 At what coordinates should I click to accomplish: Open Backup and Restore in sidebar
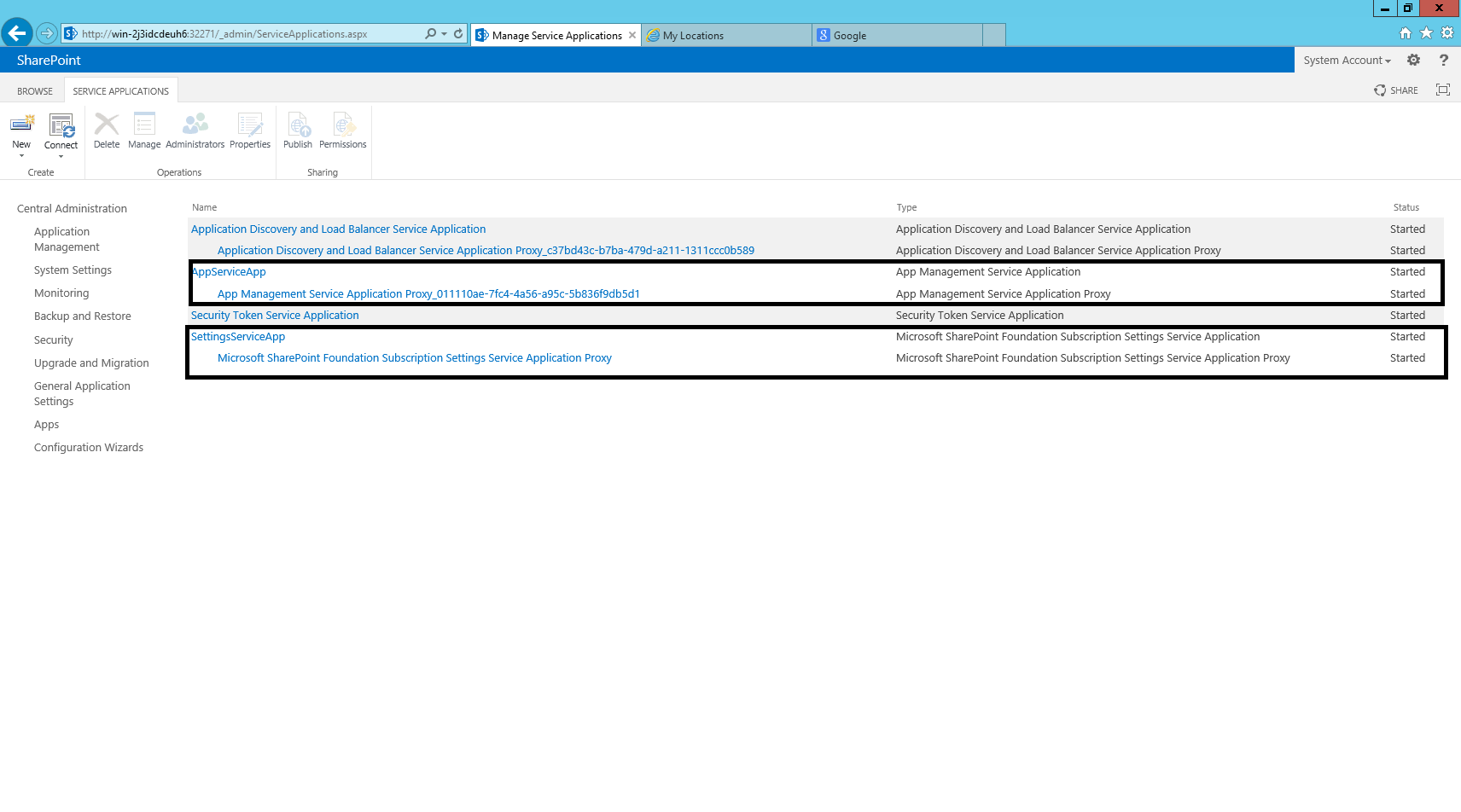pos(83,316)
